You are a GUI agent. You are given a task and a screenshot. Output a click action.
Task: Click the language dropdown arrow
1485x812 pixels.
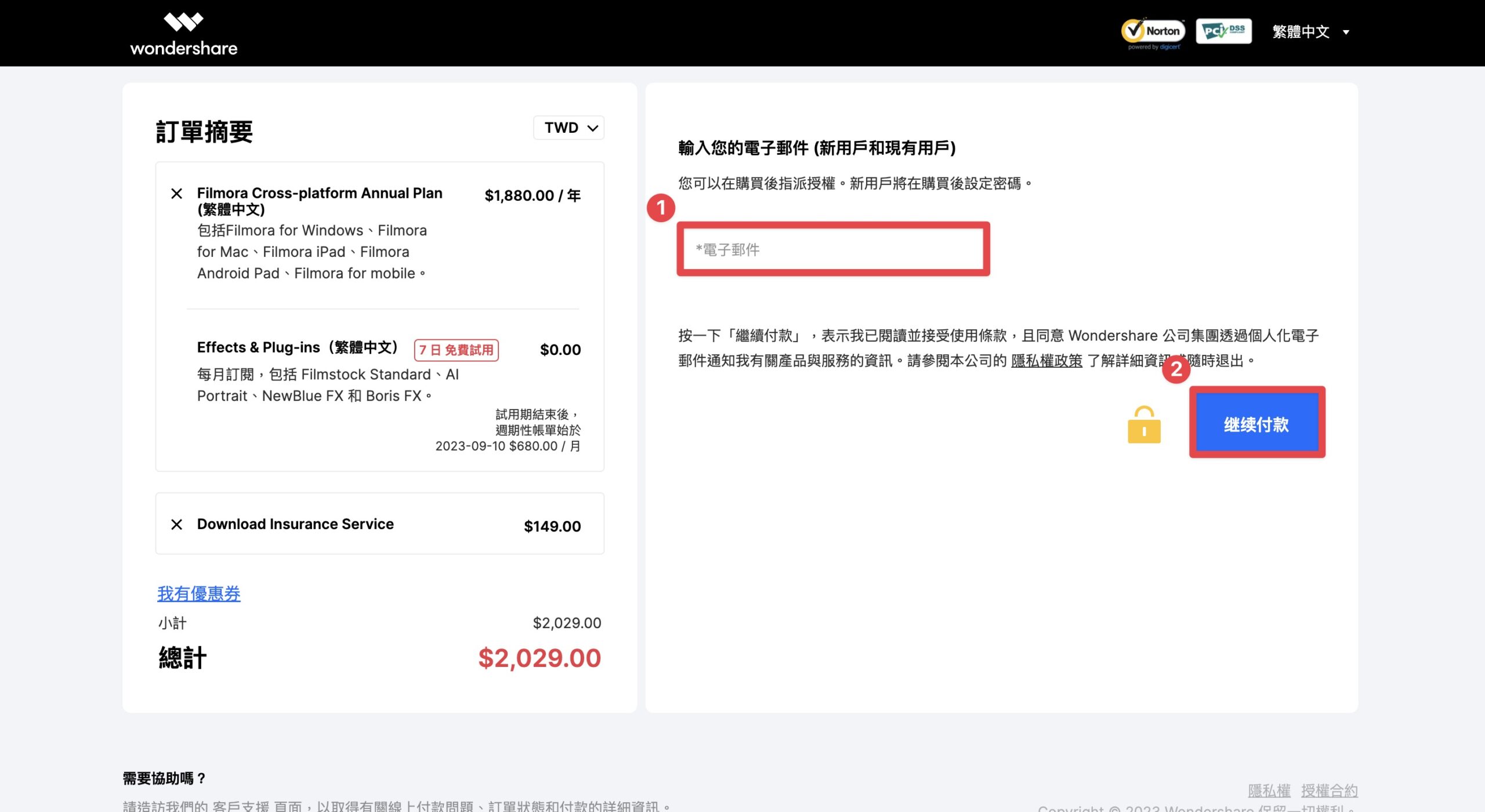1346,32
